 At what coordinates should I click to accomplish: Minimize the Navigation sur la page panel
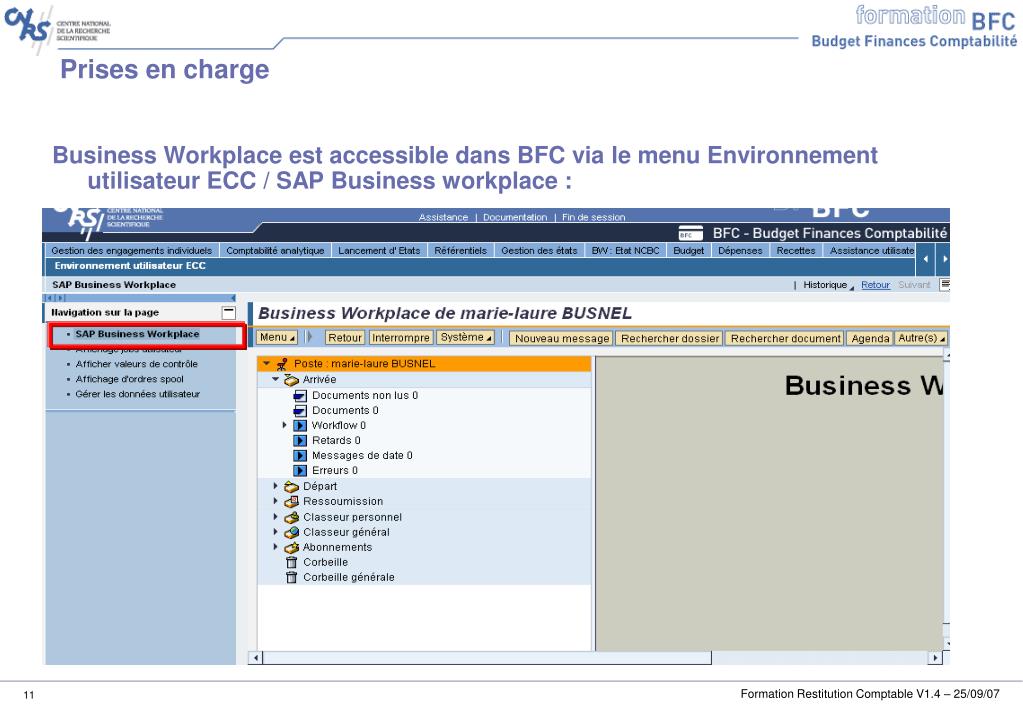click(228, 313)
